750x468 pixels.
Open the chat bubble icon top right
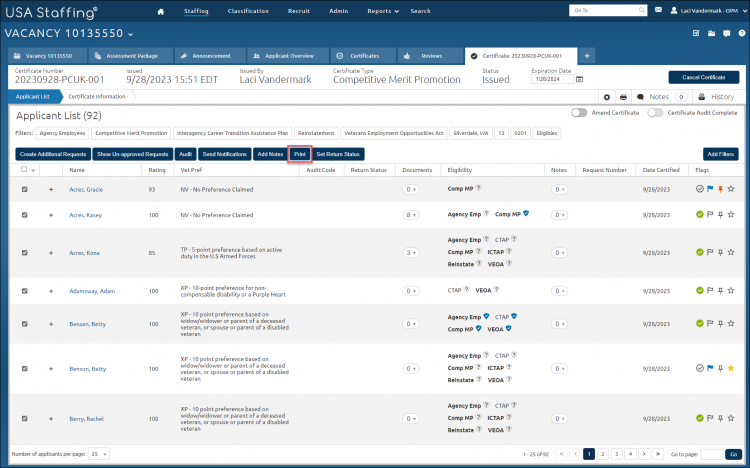coord(727,33)
